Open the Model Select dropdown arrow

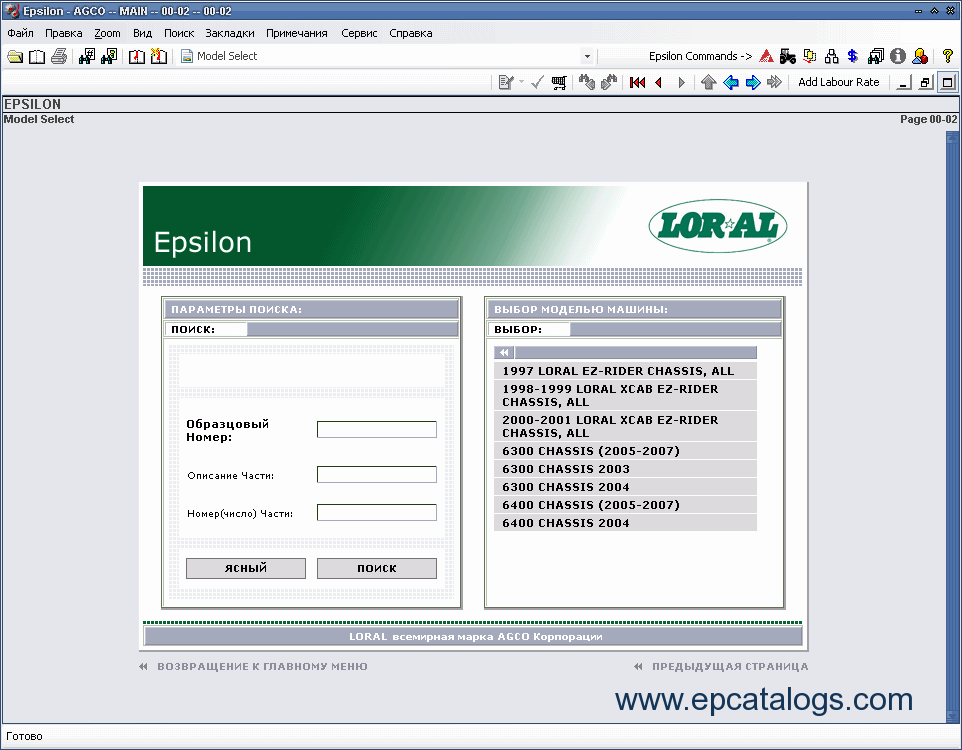point(587,56)
